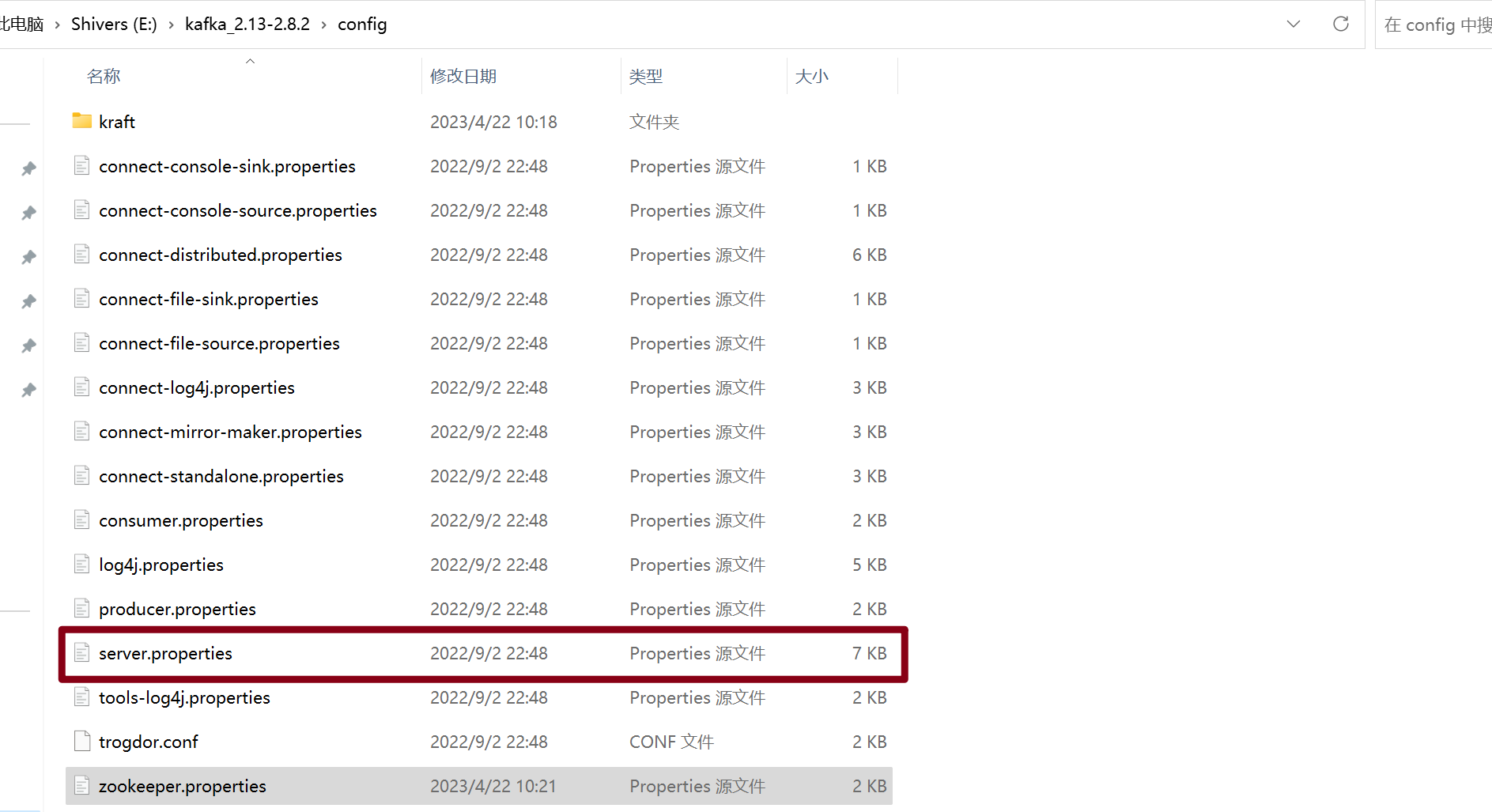Viewport: 1492px width, 812px height.
Task: Click the connect-console-sink.properties file icon
Action: pos(81,165)
